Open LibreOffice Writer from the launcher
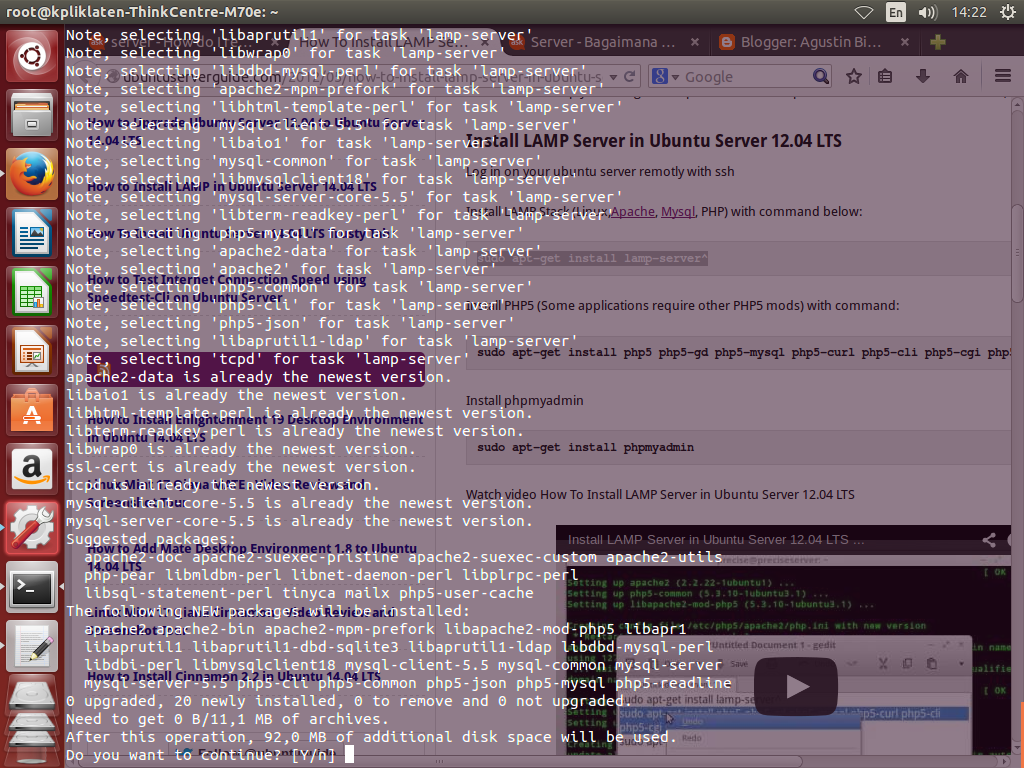 30,232
